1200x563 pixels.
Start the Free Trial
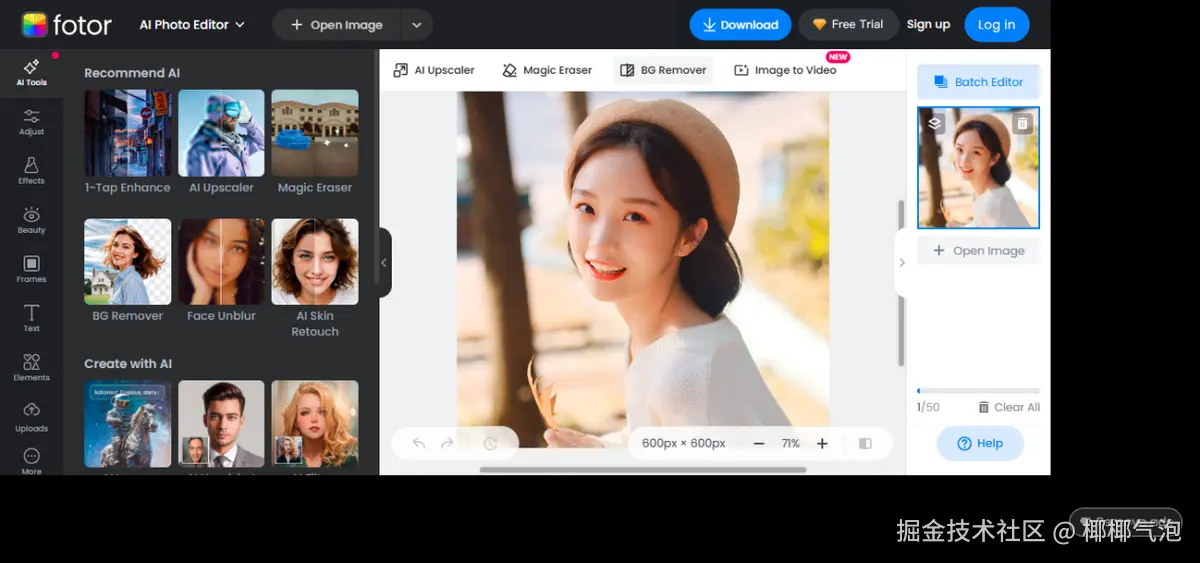[848, 25]
